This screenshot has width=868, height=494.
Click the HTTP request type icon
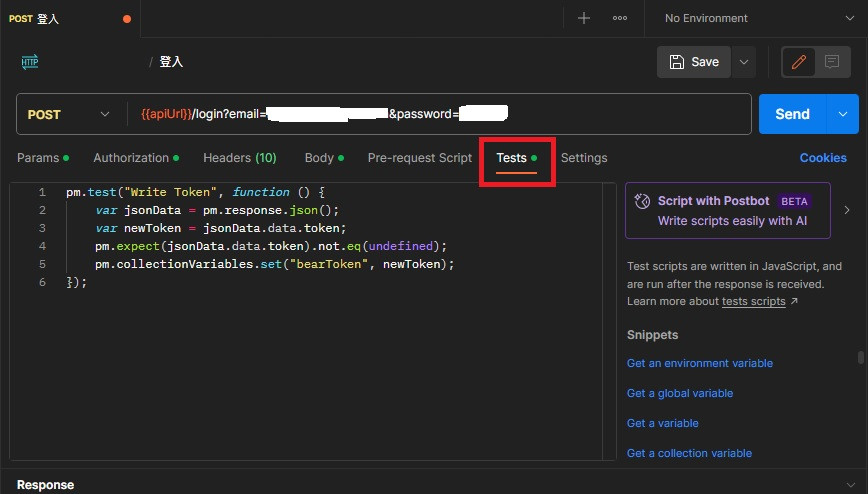(x=30, y=61)
